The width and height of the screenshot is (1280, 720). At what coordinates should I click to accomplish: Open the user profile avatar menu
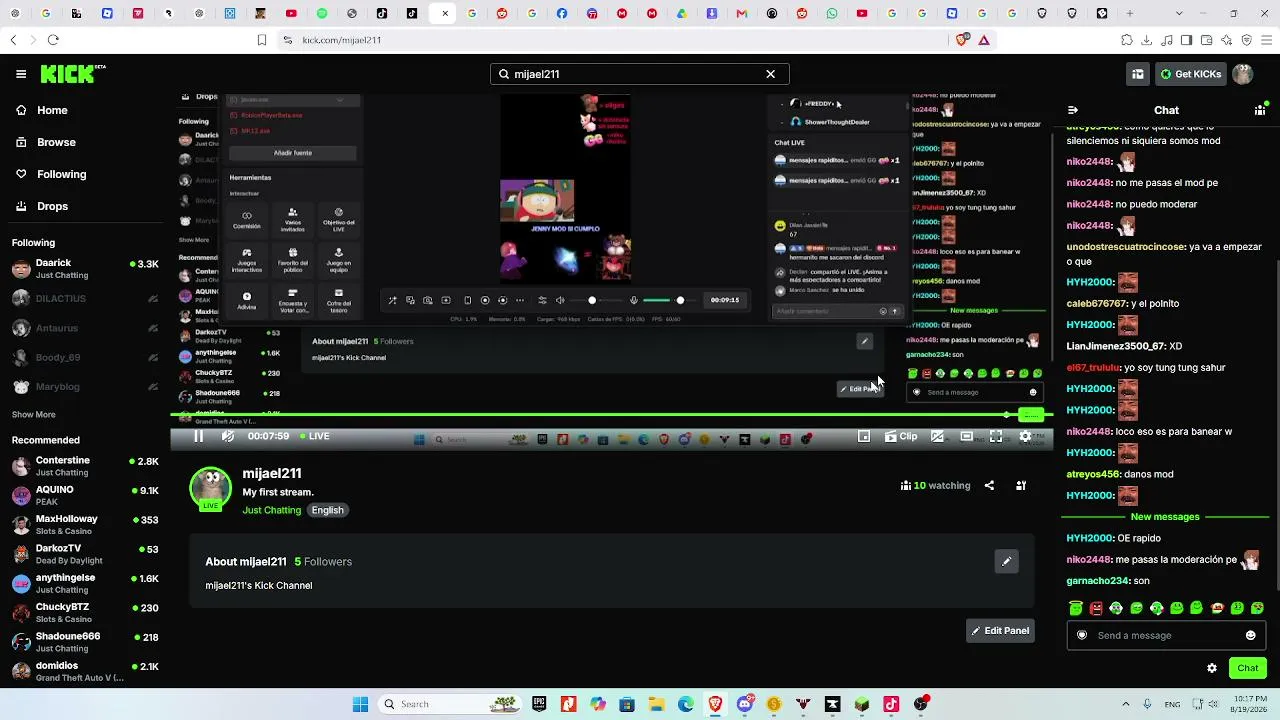[x=1243, y=74]
